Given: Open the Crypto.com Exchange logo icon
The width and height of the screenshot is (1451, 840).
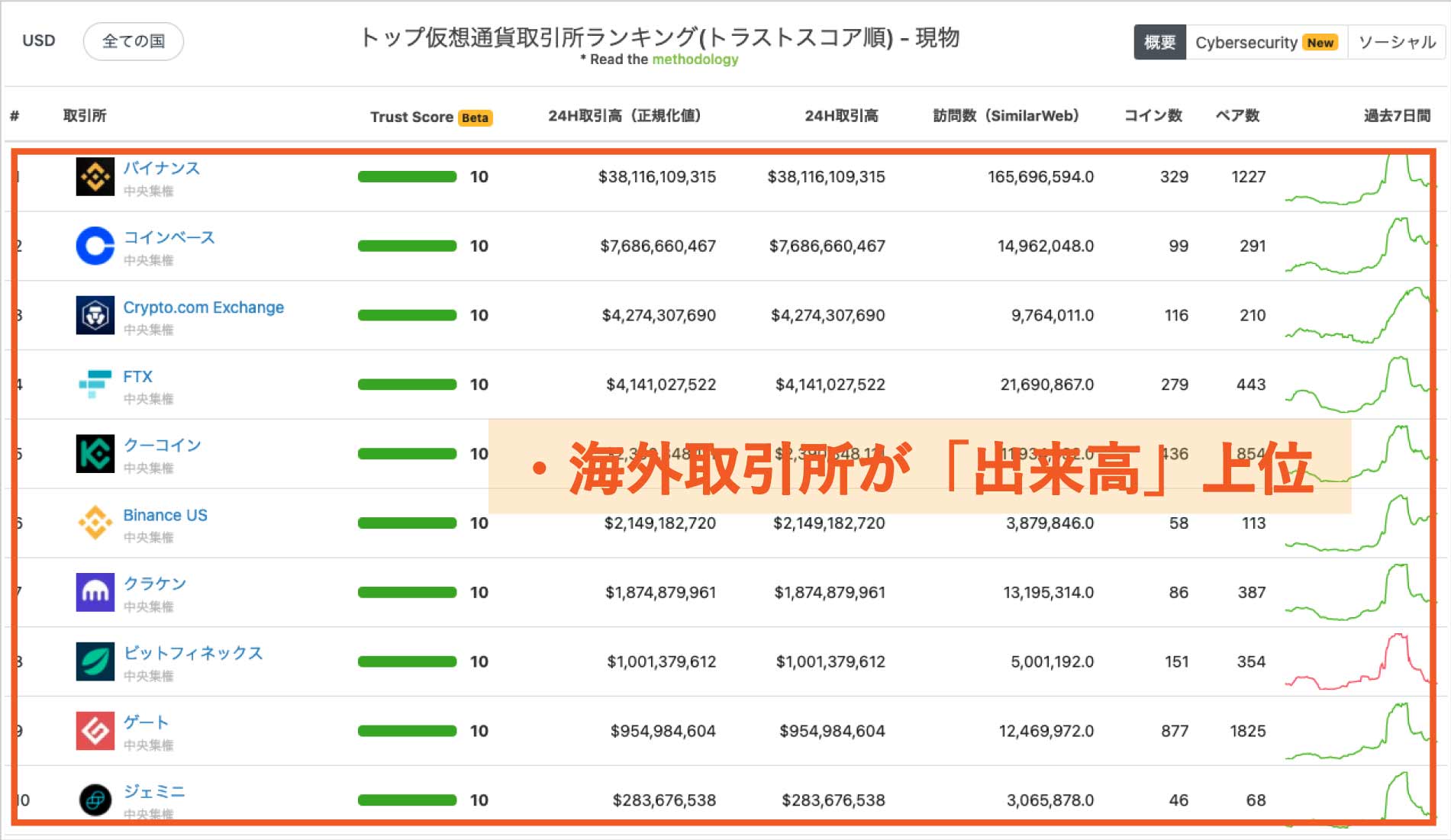Looking at the screenshot, I should (95, 315).
